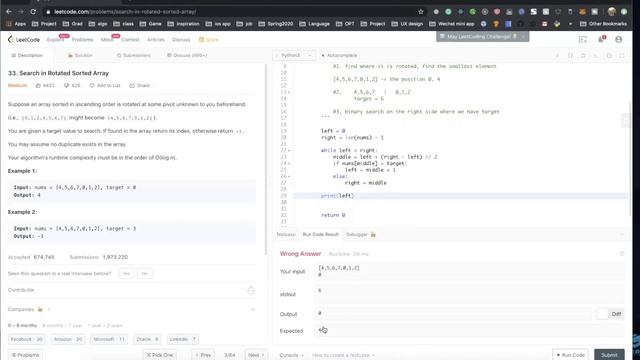Switch to the Discuss tab

click(x=187, y=56)
